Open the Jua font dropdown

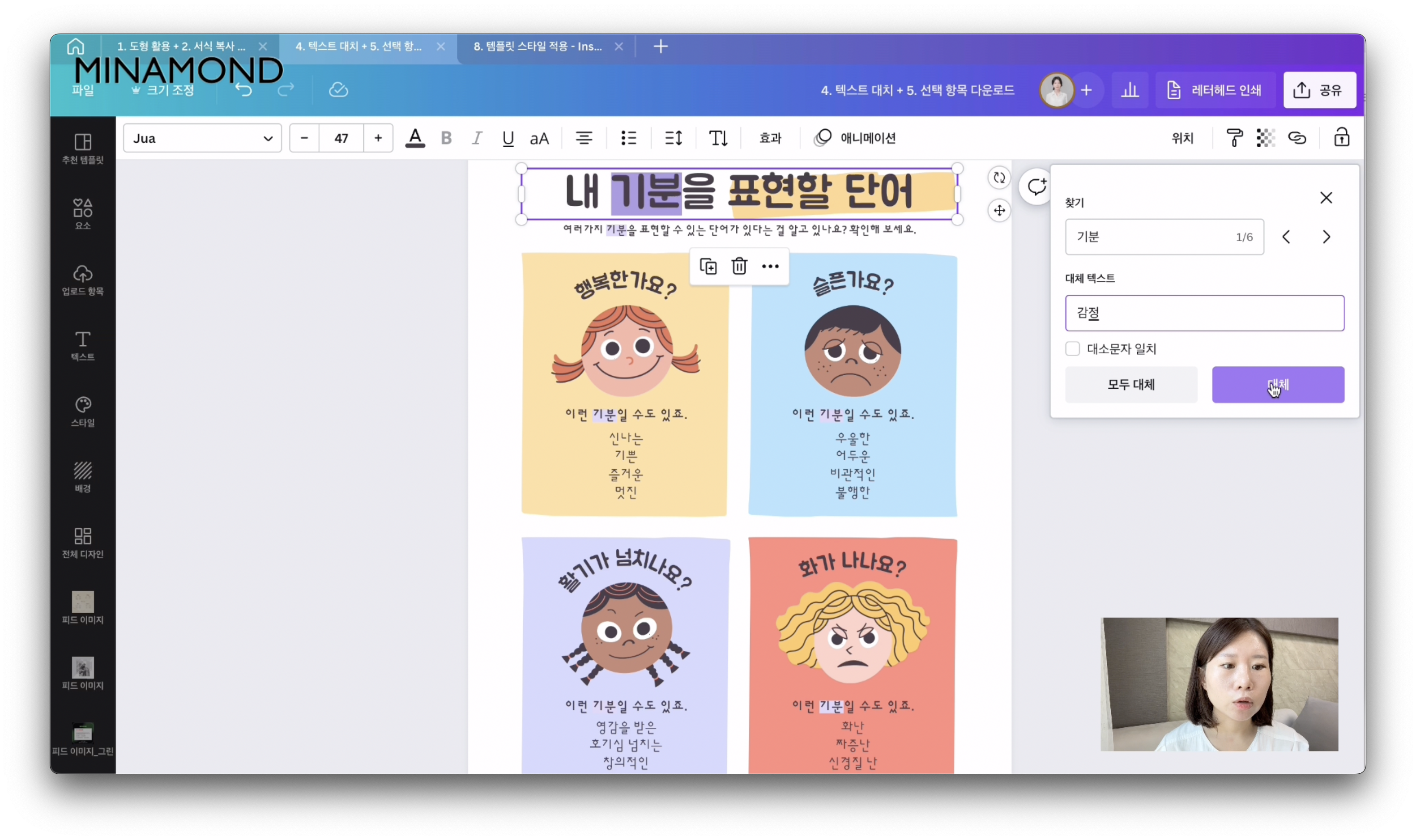[x=202, y=138]
